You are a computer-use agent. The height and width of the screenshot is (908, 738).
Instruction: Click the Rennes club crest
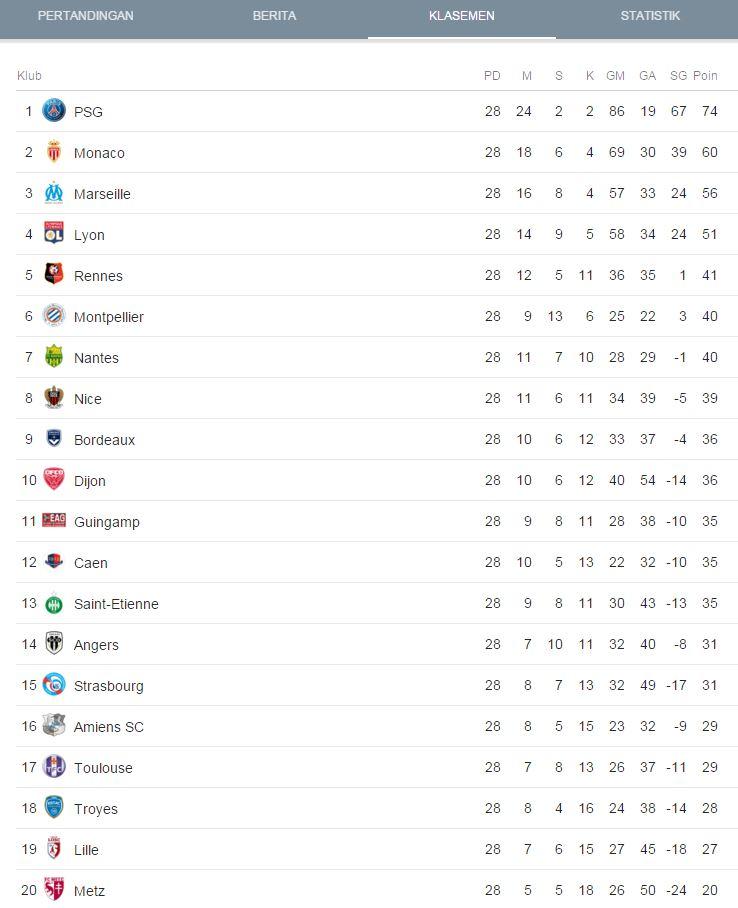pos(54,274)
